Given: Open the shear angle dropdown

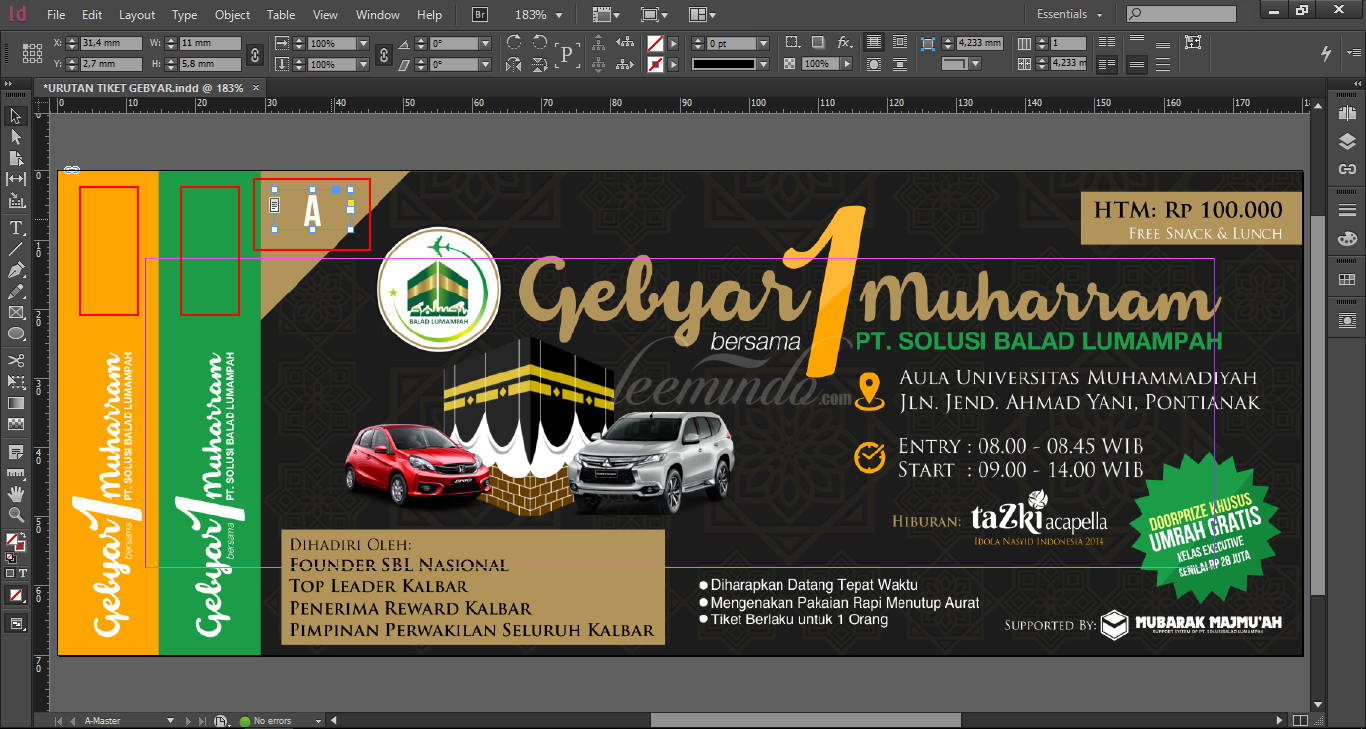Looking at the screenshot, I should coord(485,64).
